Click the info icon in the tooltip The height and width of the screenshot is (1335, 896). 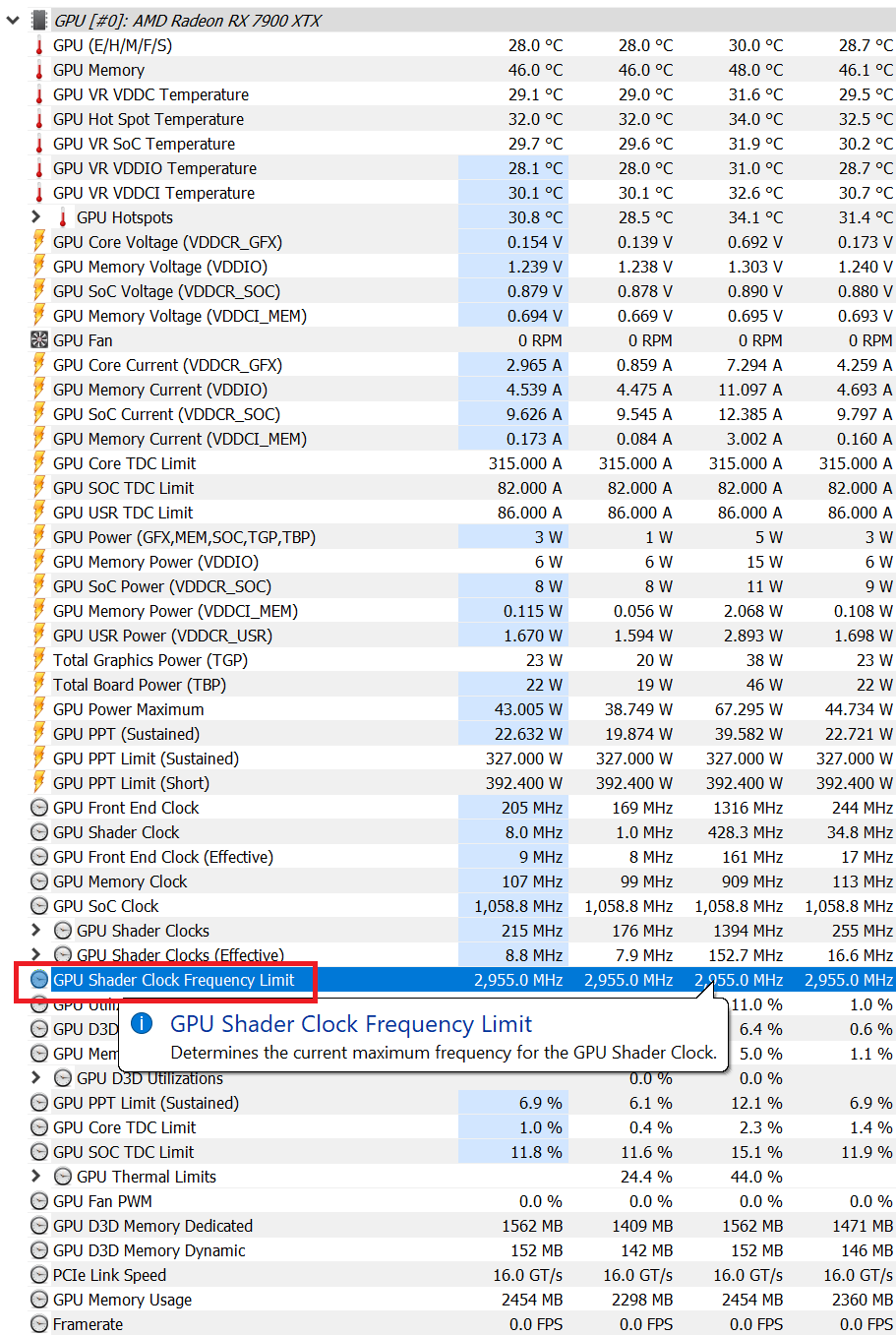click(x=143, y=1024)
